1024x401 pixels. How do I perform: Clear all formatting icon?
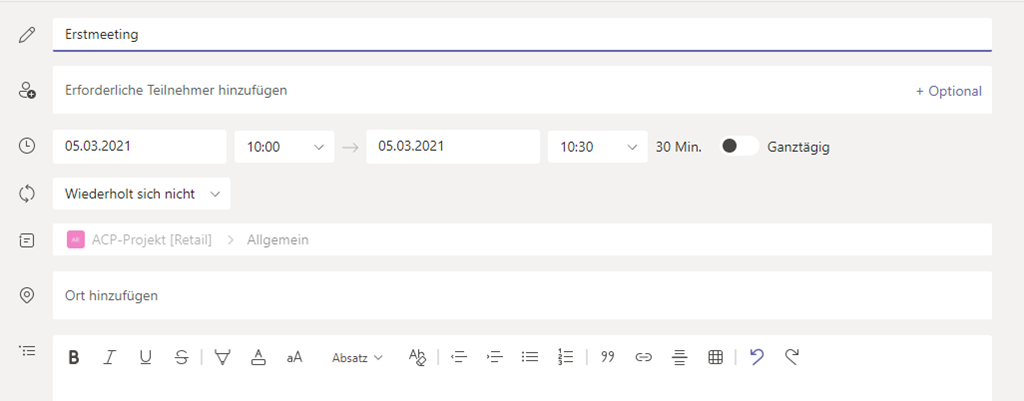click(x=417, y=357)
